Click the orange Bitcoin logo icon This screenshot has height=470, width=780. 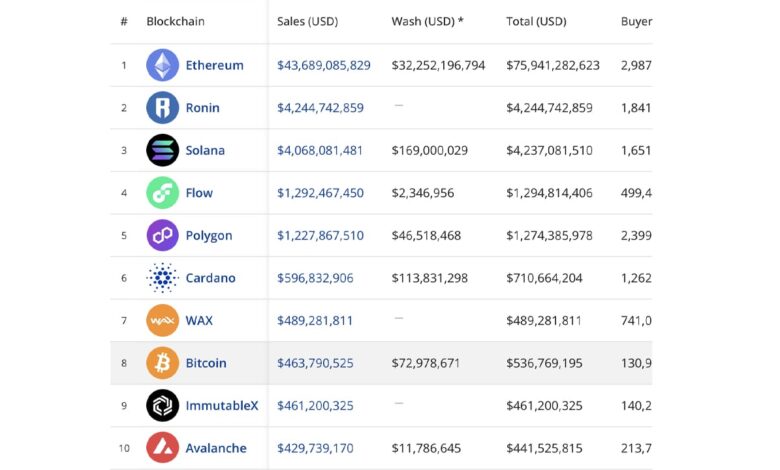coord(163,363)
